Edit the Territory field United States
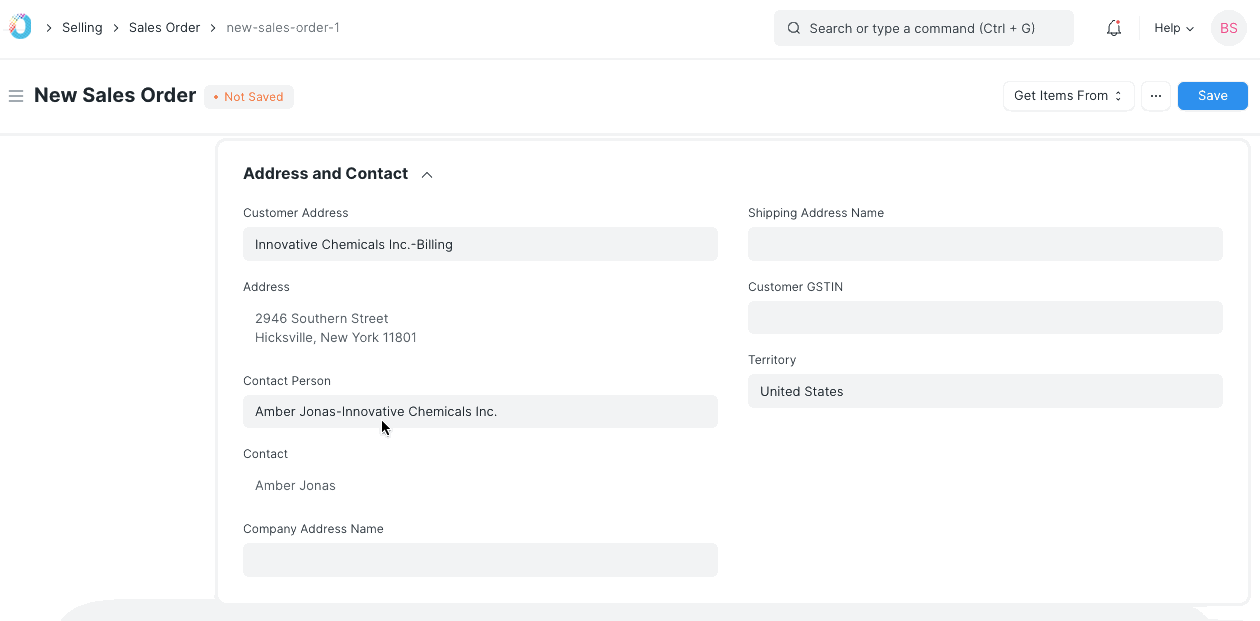The width and height of the screenshot is (1260, 621). tap(985, 391)
